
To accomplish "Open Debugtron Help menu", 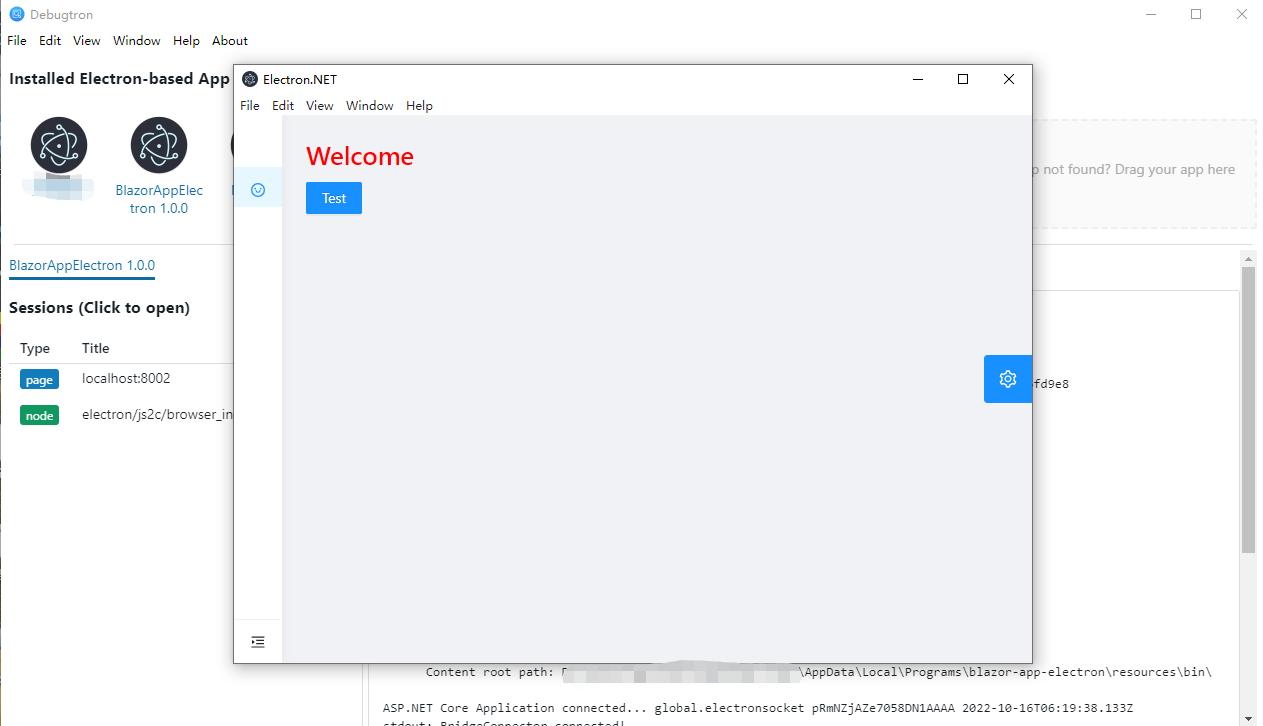I will (x=186, y=41).
